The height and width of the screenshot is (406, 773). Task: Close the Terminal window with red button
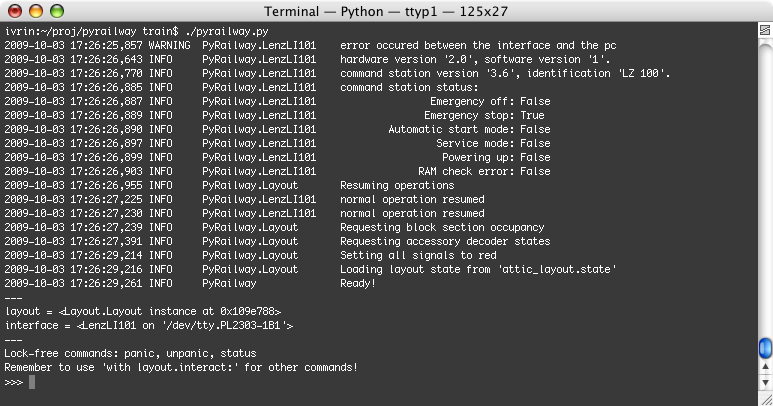pyautogui.click(x=15, y=11)
